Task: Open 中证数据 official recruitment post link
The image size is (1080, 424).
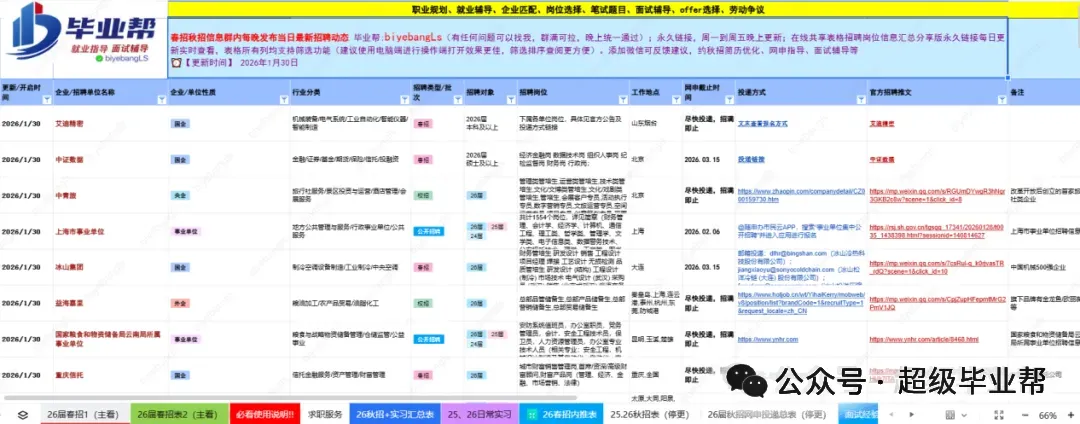Action: [x=882, y=159]
